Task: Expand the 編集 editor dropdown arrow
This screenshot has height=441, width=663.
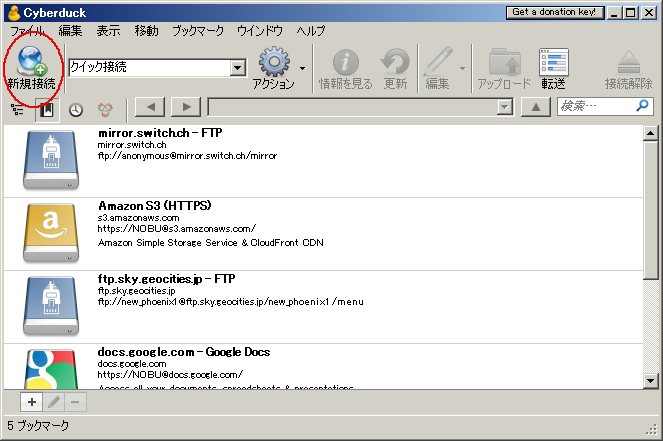Action: (x=462, y=68)
